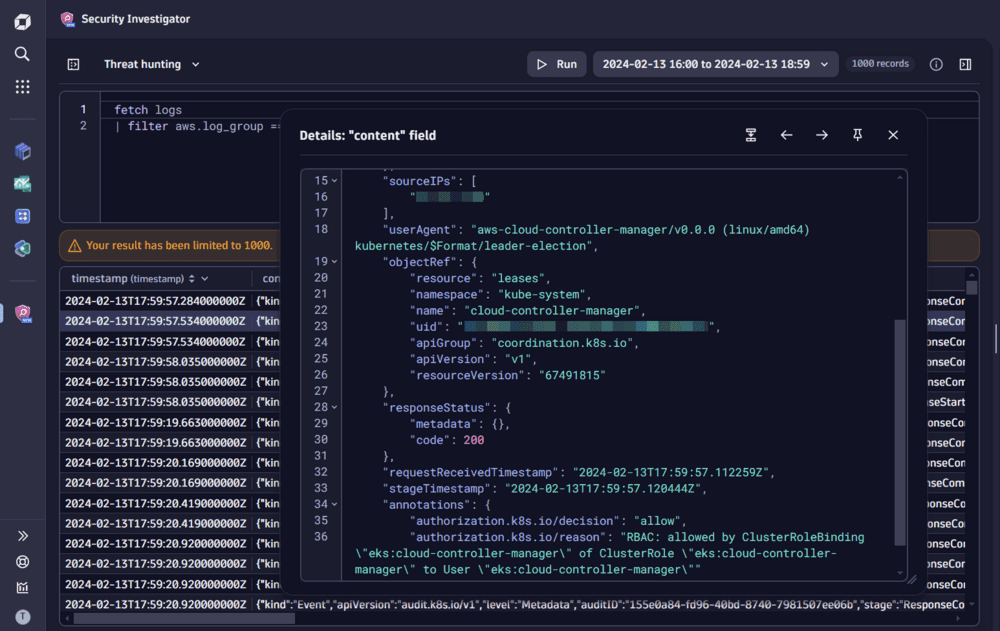Open the Security Investigator app icon in sidebar
Screen dimensions: 1000x631
click(x=22, y=312)
